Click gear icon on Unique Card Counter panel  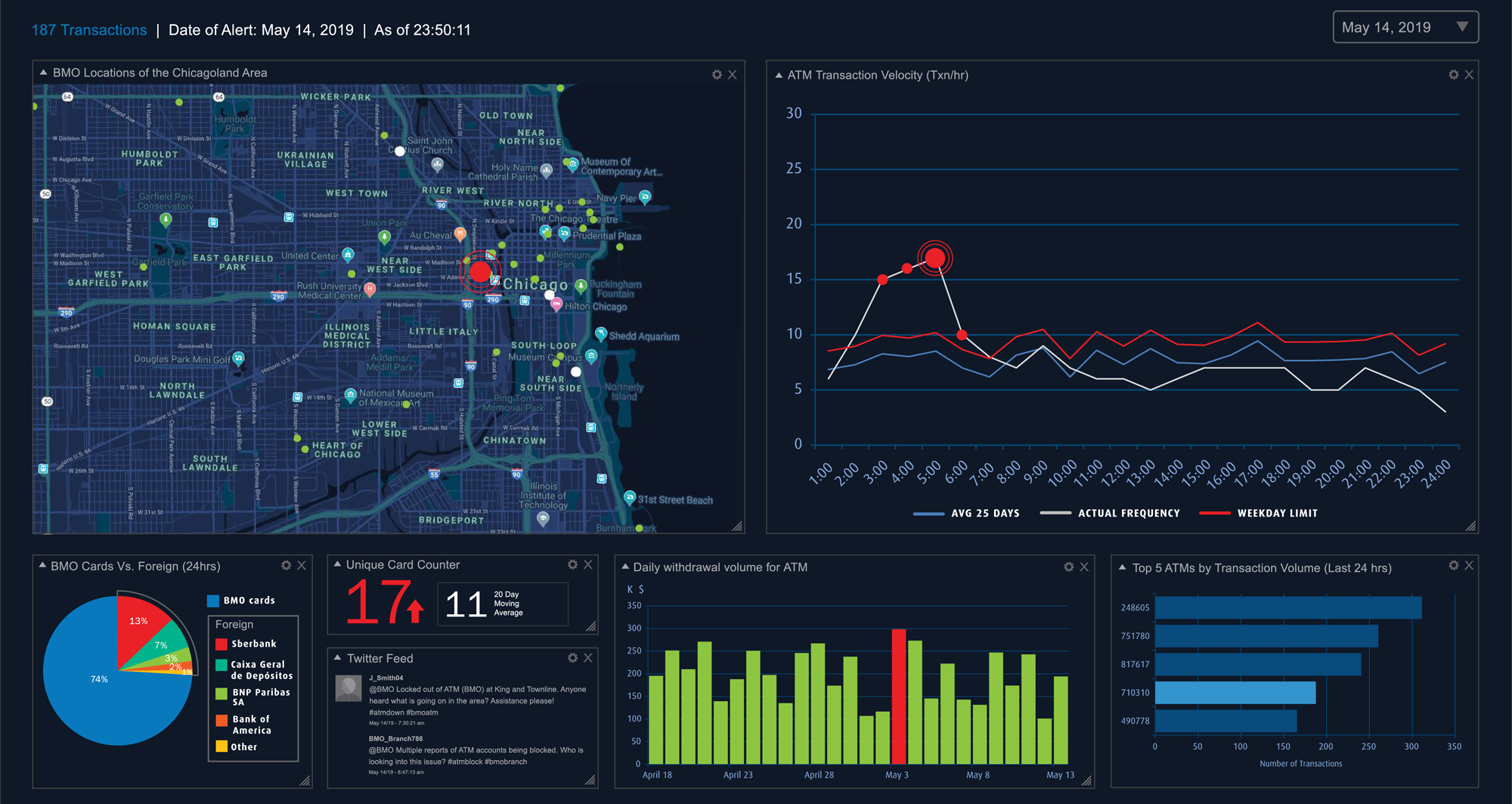[572, 565]
